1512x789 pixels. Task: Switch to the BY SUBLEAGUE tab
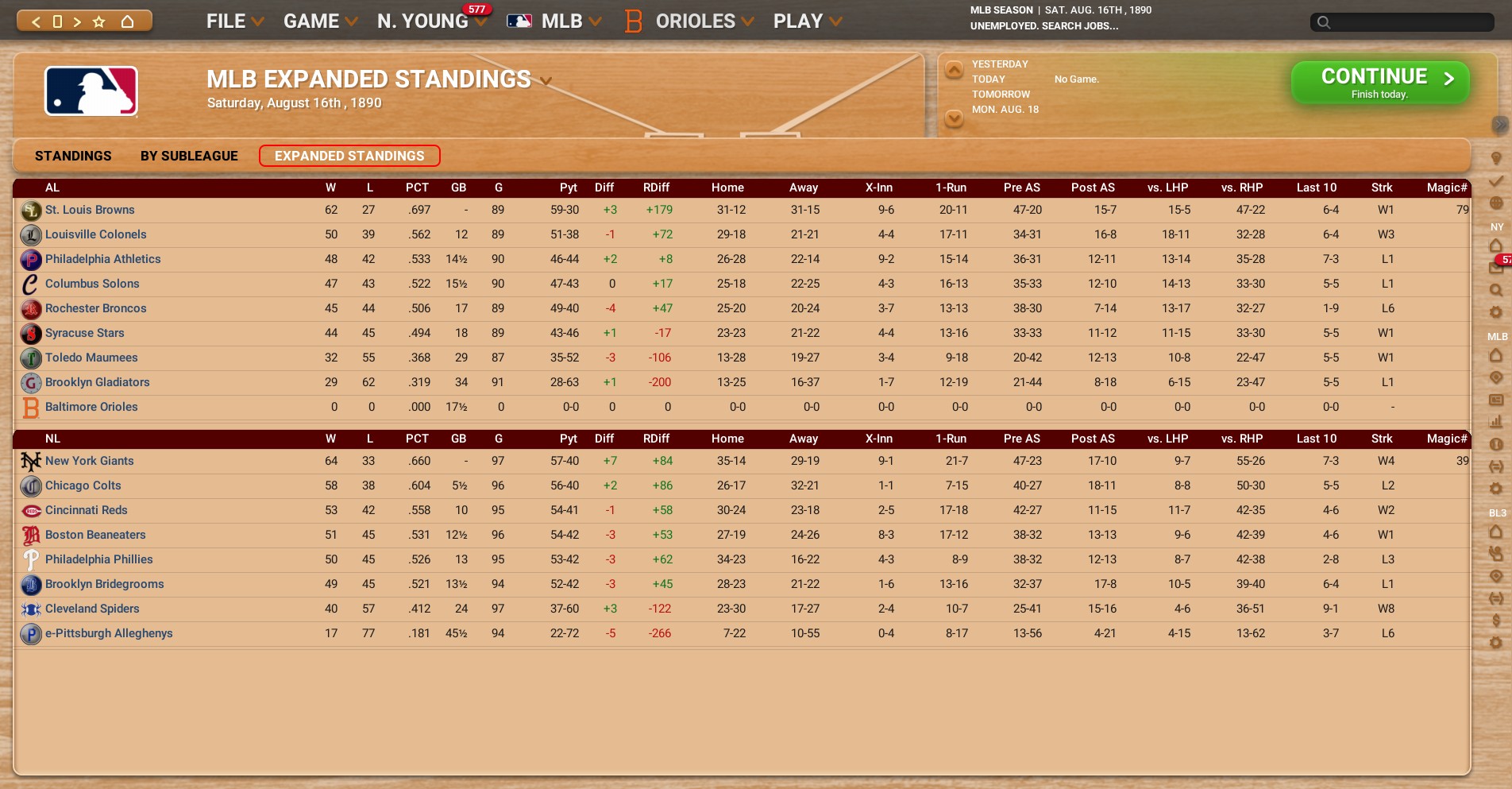(x=189, y=156)
